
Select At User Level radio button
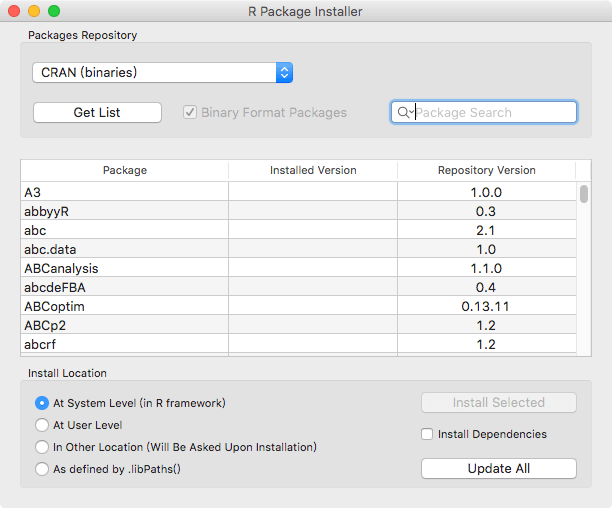click(42, 425)
